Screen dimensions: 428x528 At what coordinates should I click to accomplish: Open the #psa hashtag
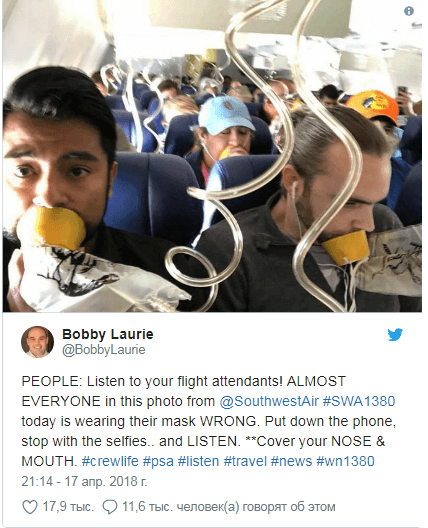158,462
